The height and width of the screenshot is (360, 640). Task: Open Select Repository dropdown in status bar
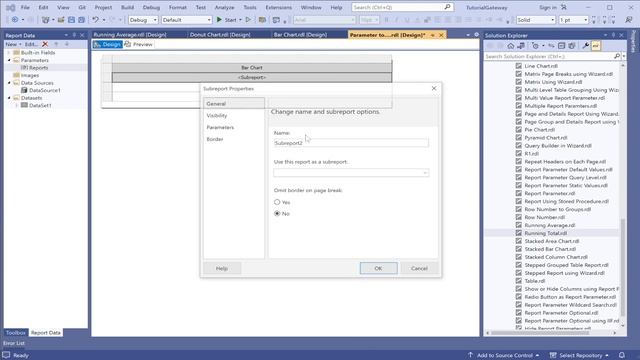pyautogui.click(x=580, y=355)
